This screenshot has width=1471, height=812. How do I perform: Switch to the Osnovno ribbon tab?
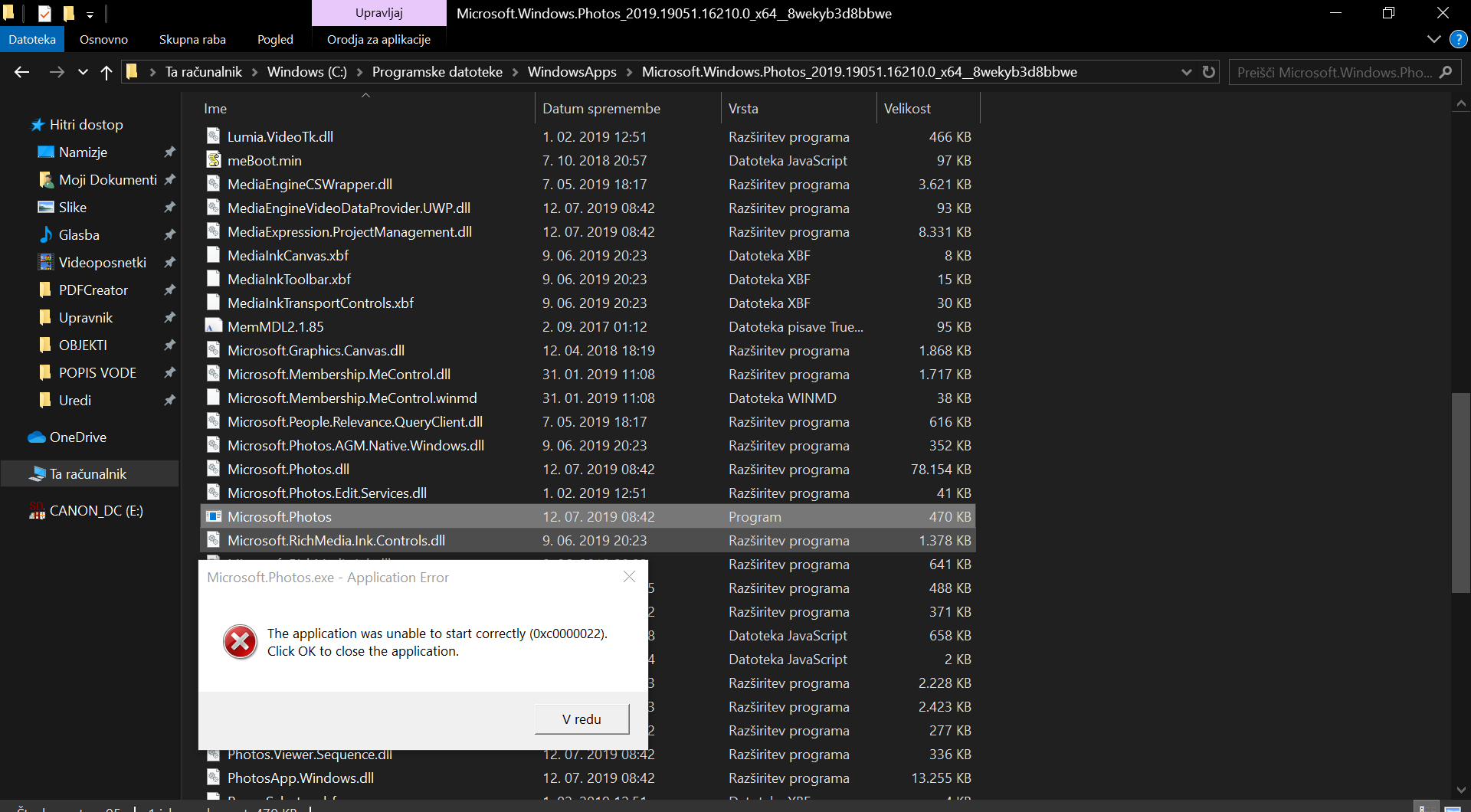(x=103, y=39)
